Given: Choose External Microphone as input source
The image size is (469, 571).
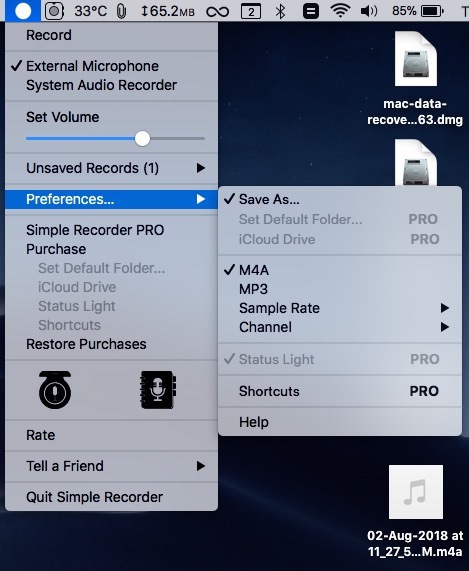Looking at the screenshot, I should (111, 66).
